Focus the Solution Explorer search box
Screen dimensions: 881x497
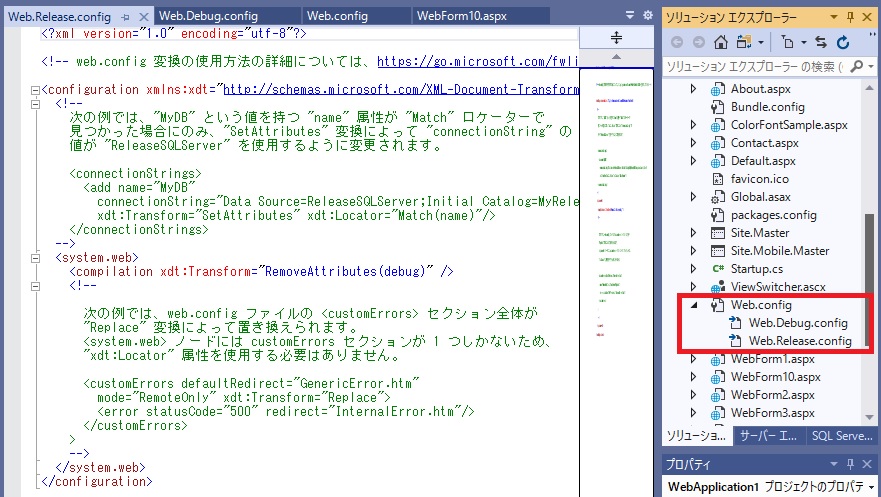[x=756, y=67]
